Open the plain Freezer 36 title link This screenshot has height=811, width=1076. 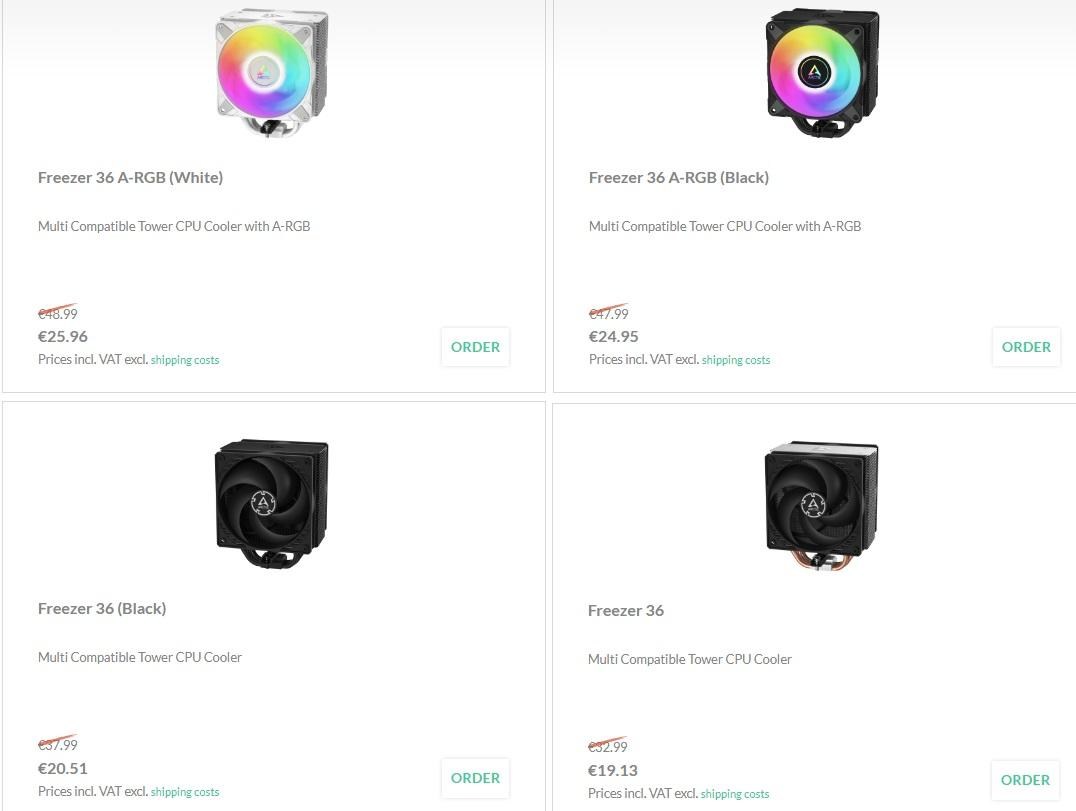pos(626,611)
